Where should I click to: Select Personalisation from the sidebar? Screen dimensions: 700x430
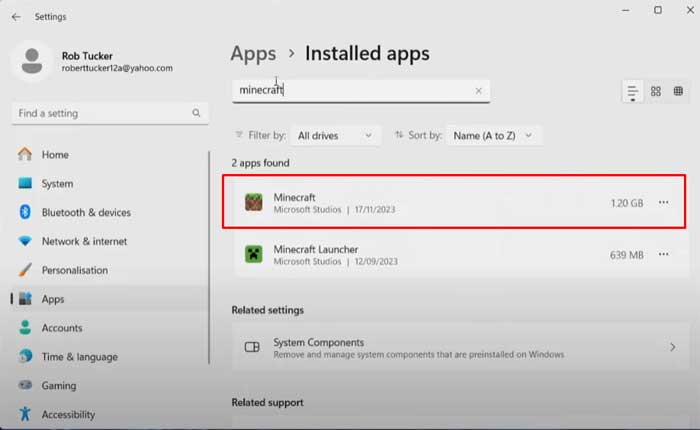click(x=75, y=270)
